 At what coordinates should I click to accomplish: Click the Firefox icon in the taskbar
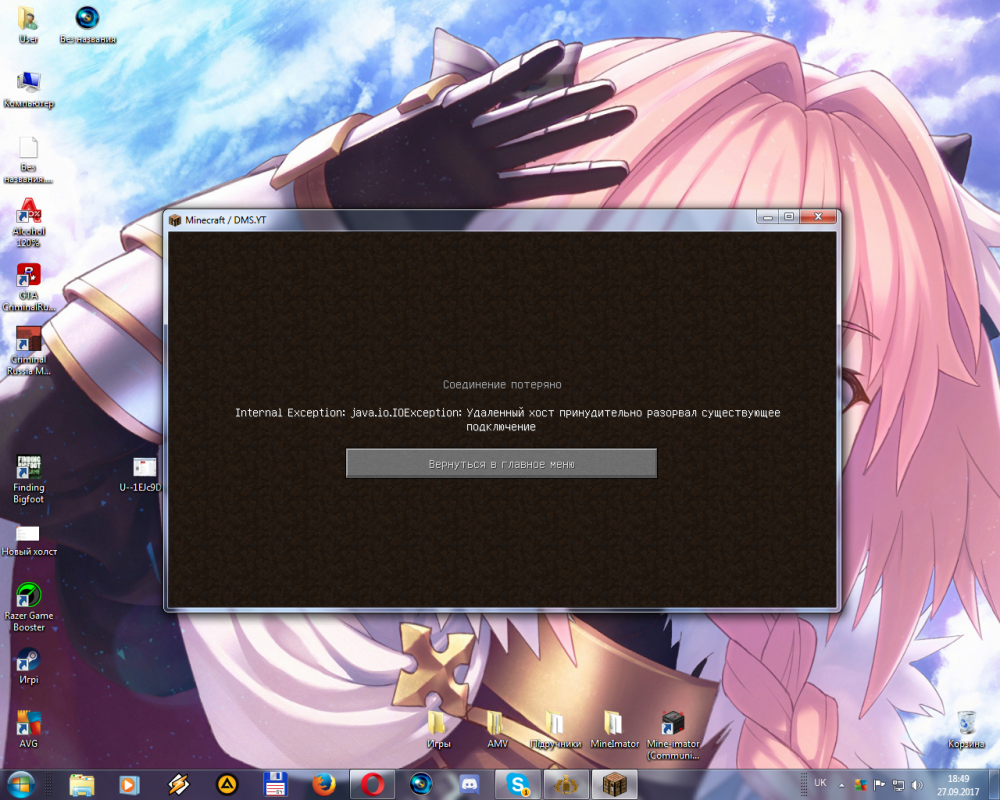(x=323, y=784)
